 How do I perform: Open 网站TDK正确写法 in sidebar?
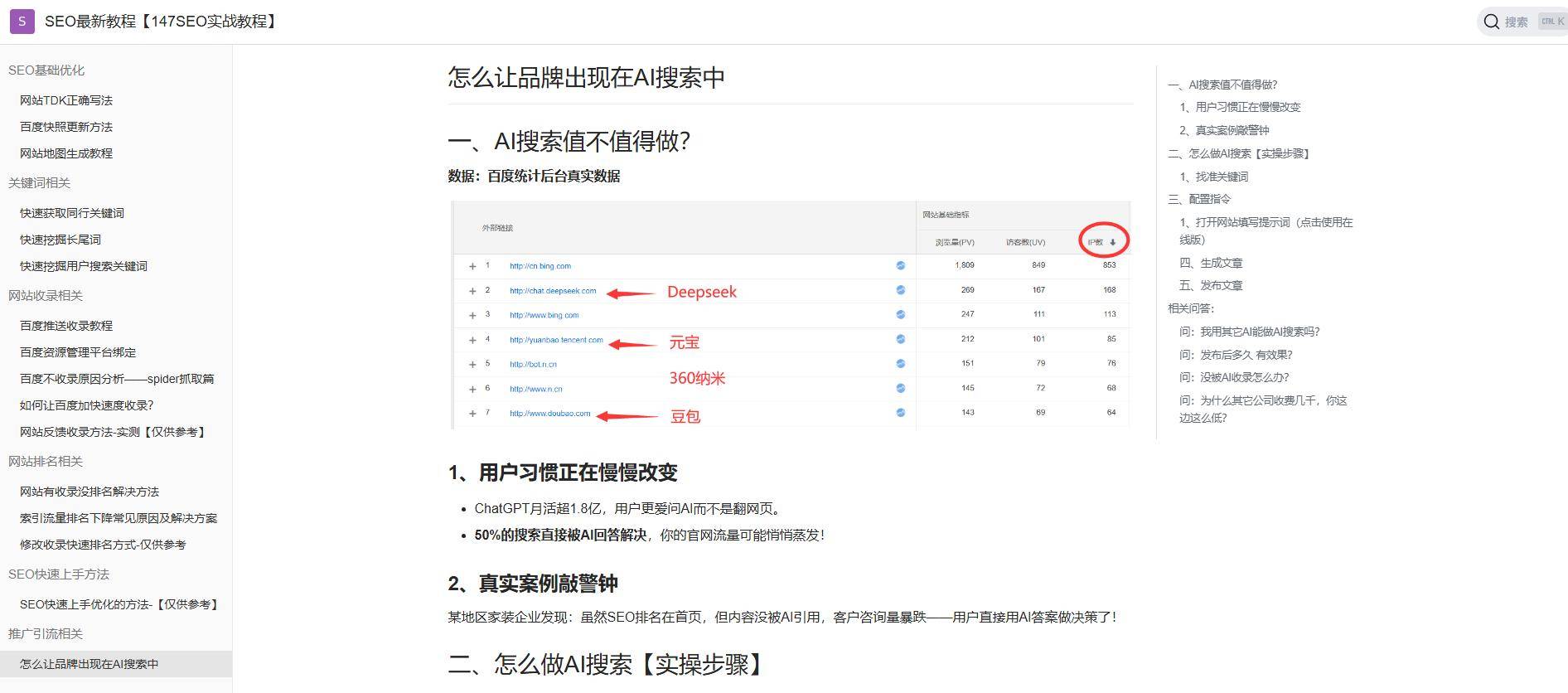click(x=66, y=100)
